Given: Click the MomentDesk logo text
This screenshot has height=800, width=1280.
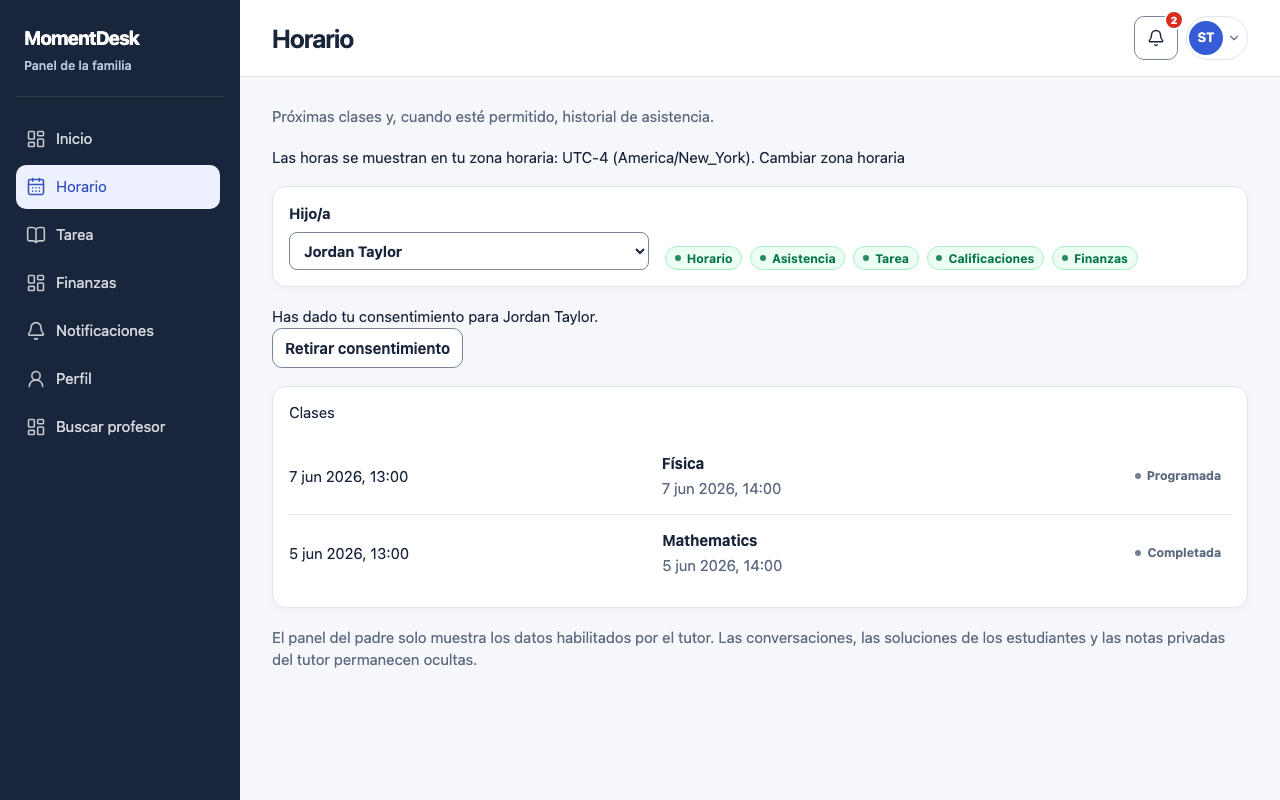Looking at the screenshot, I should (x=82, y=38).
